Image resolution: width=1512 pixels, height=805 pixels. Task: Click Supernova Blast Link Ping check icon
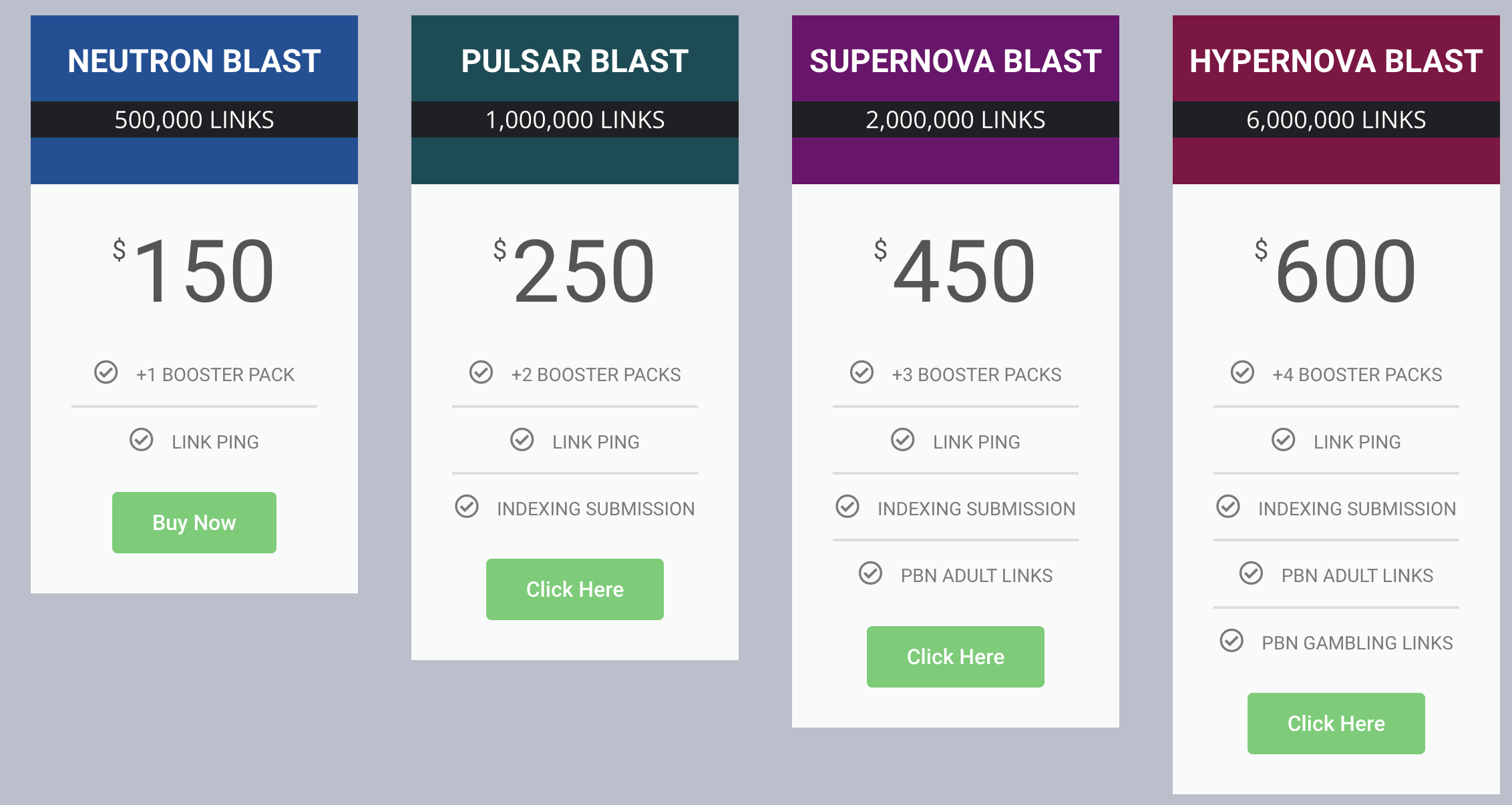[x=902, y=440]
